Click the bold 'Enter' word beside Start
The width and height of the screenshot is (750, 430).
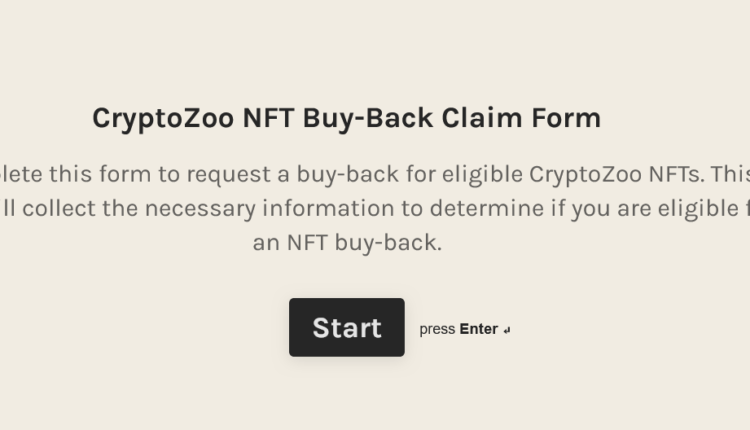click(x=478, y=329)
